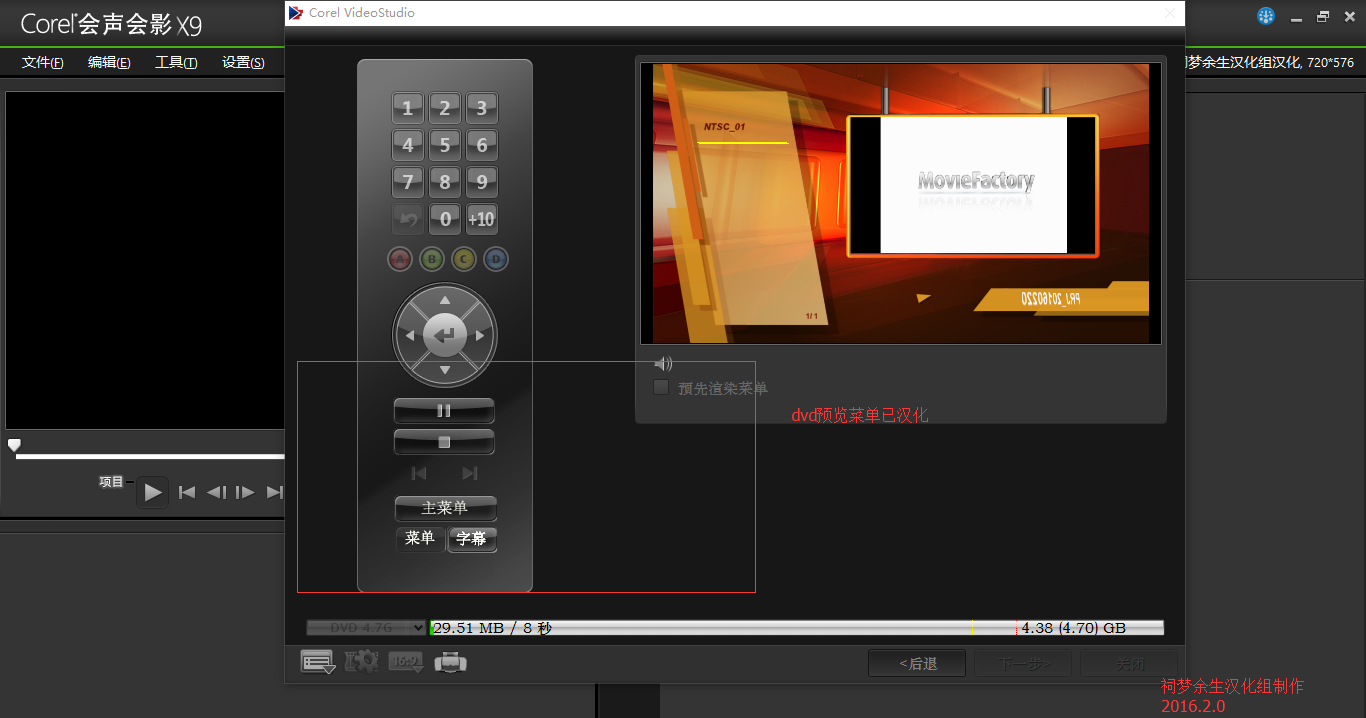Click the red A button on remote
1366x718 pixels.
point(400,260)
